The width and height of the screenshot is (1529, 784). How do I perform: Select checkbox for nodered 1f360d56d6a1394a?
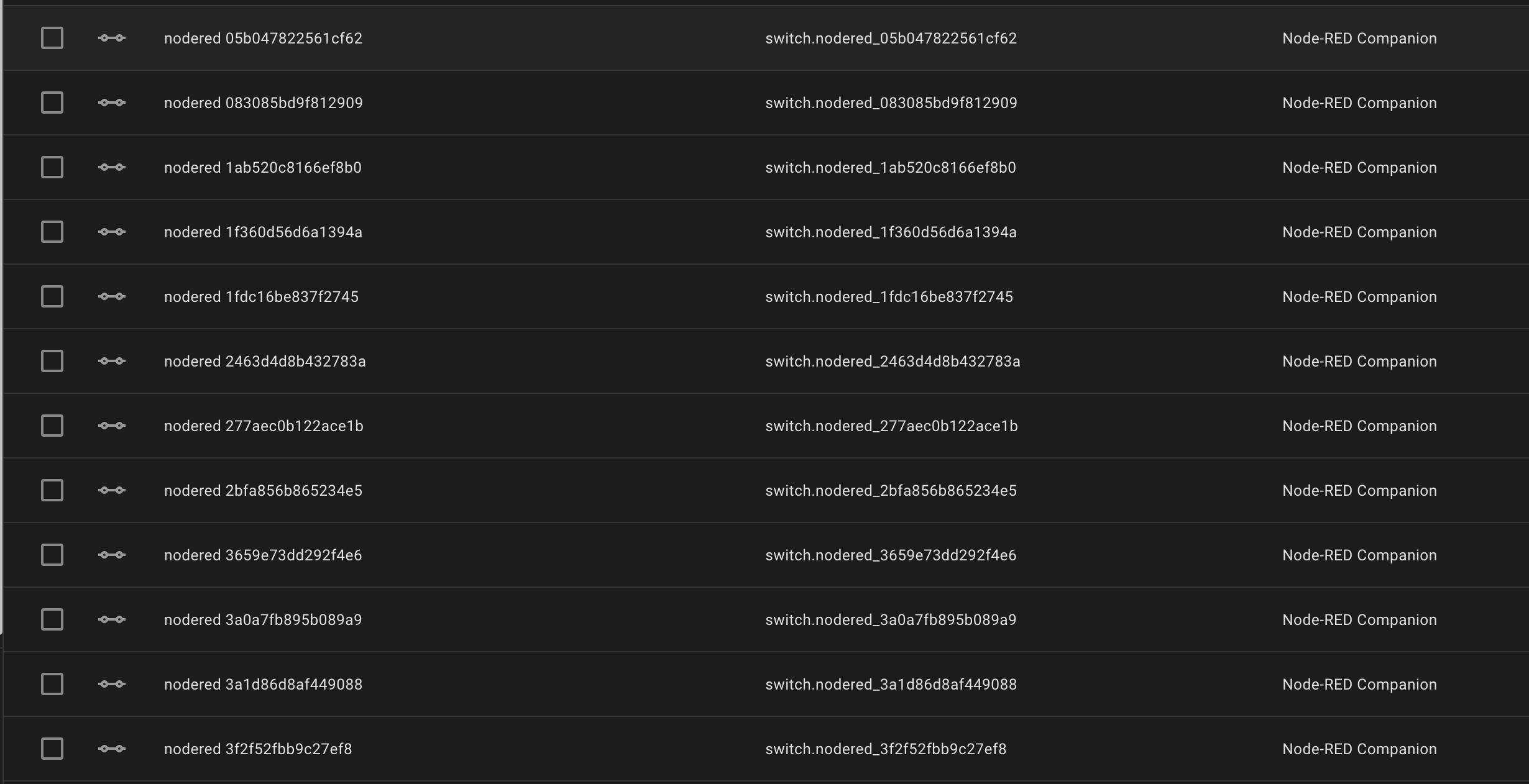click(52, 232)
